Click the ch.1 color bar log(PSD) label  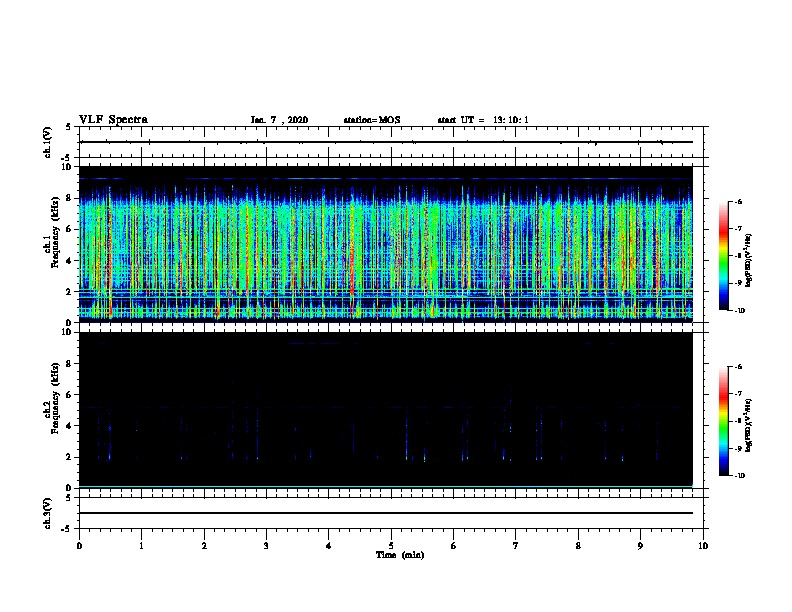tap(749, 261)
